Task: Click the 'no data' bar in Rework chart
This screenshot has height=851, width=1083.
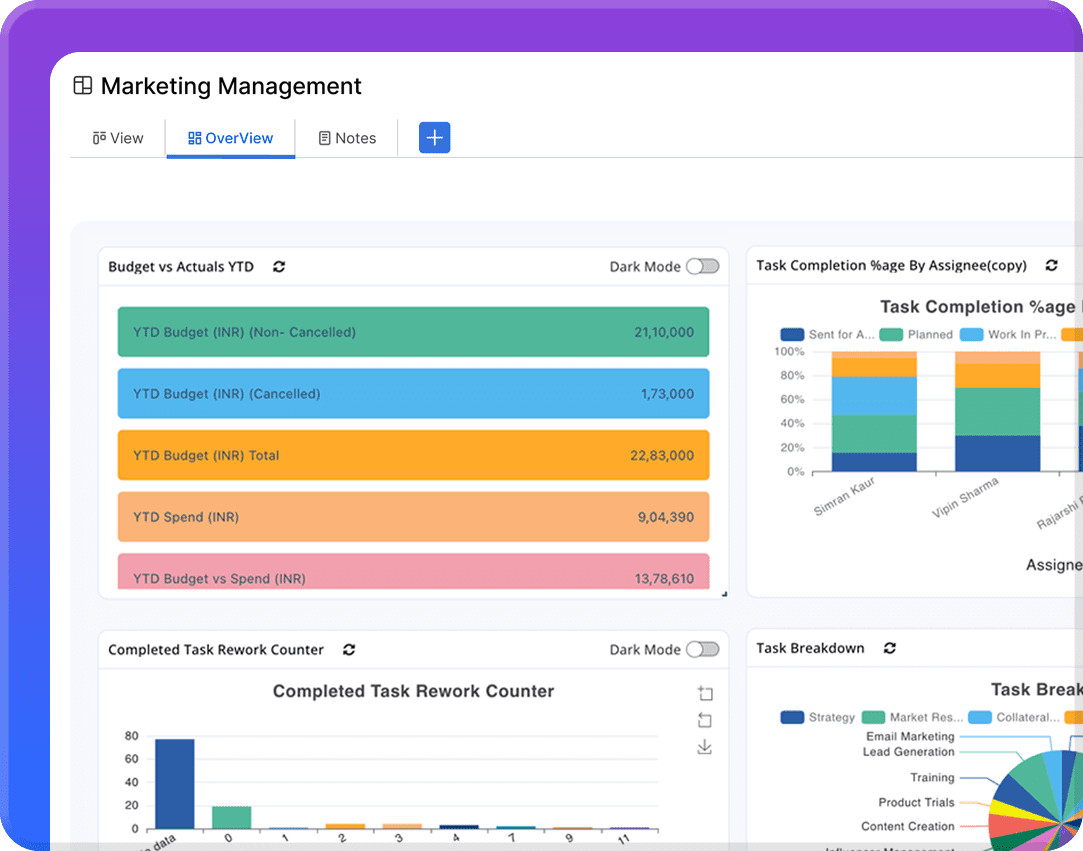Action: point(175,783)
